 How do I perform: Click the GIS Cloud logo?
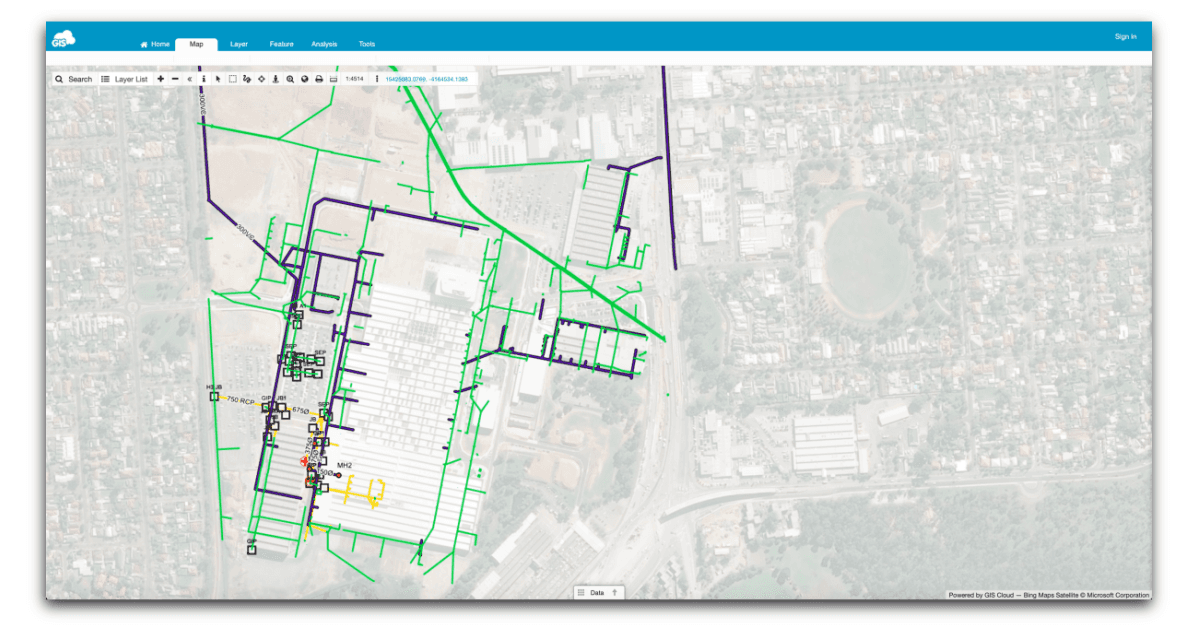65,39
